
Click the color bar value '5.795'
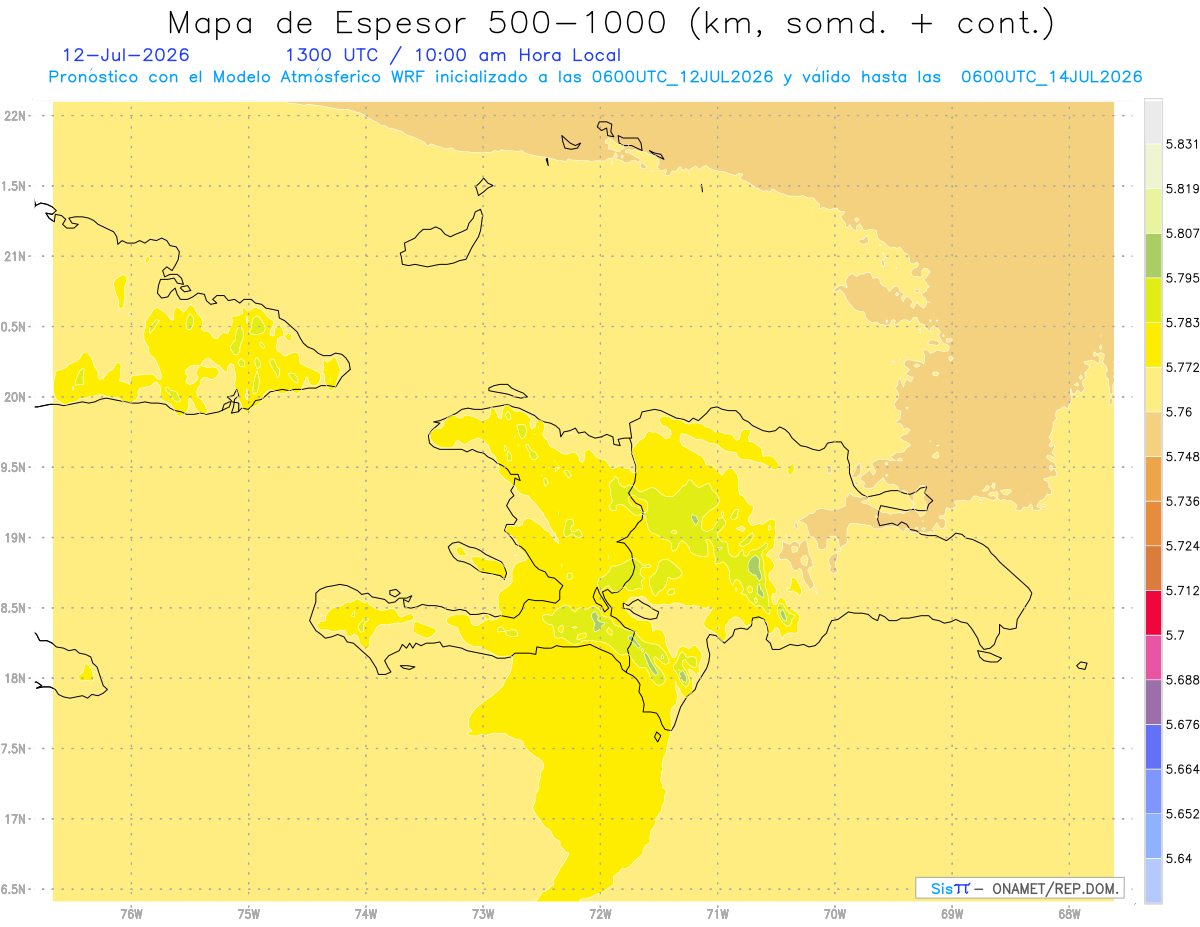(1182, 278)
